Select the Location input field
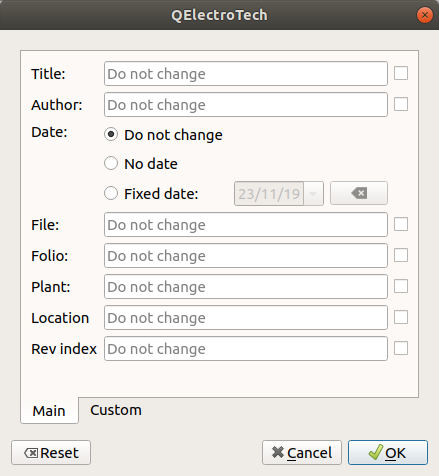Viewport: 439px width, 476px height. click(246, 318)
